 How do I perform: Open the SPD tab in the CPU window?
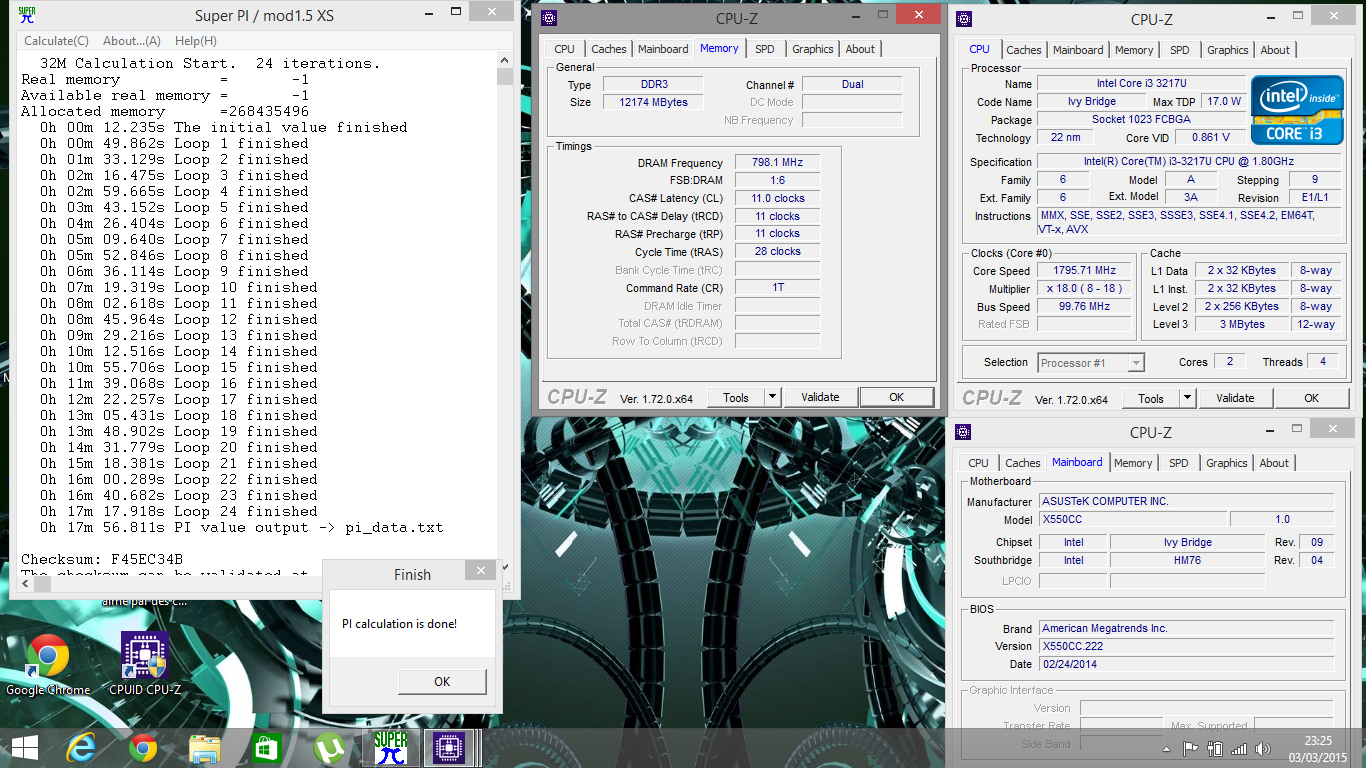tap(1180, 50)
